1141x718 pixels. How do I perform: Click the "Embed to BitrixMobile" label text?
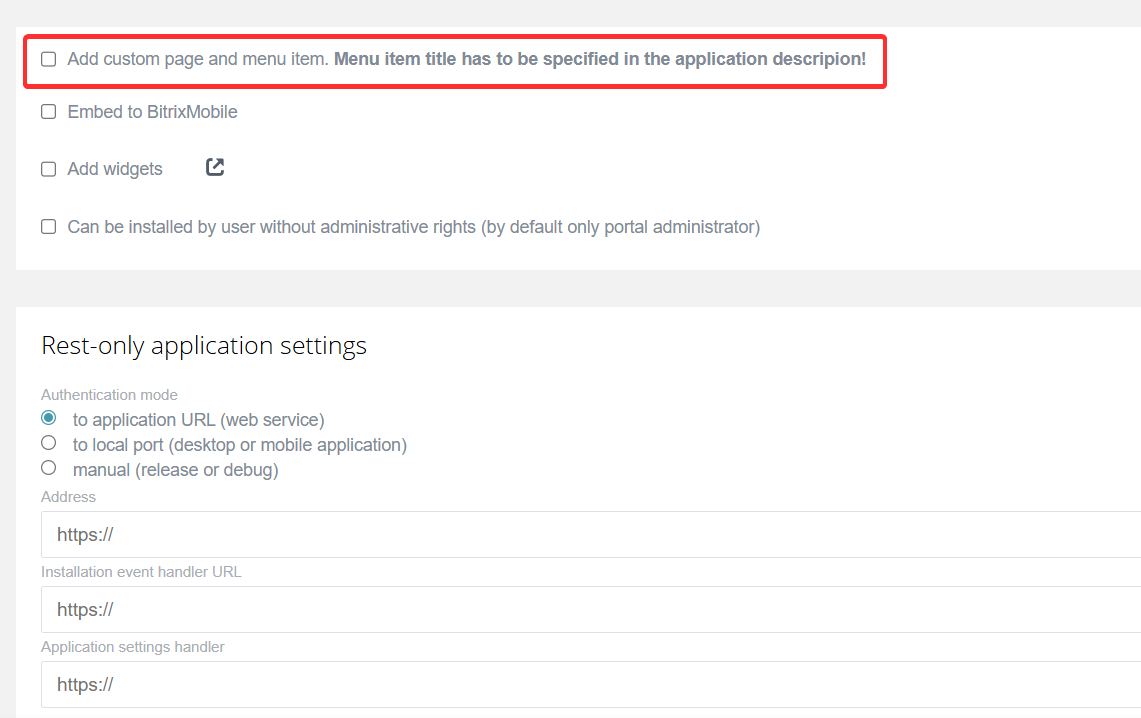click(152, 112)
